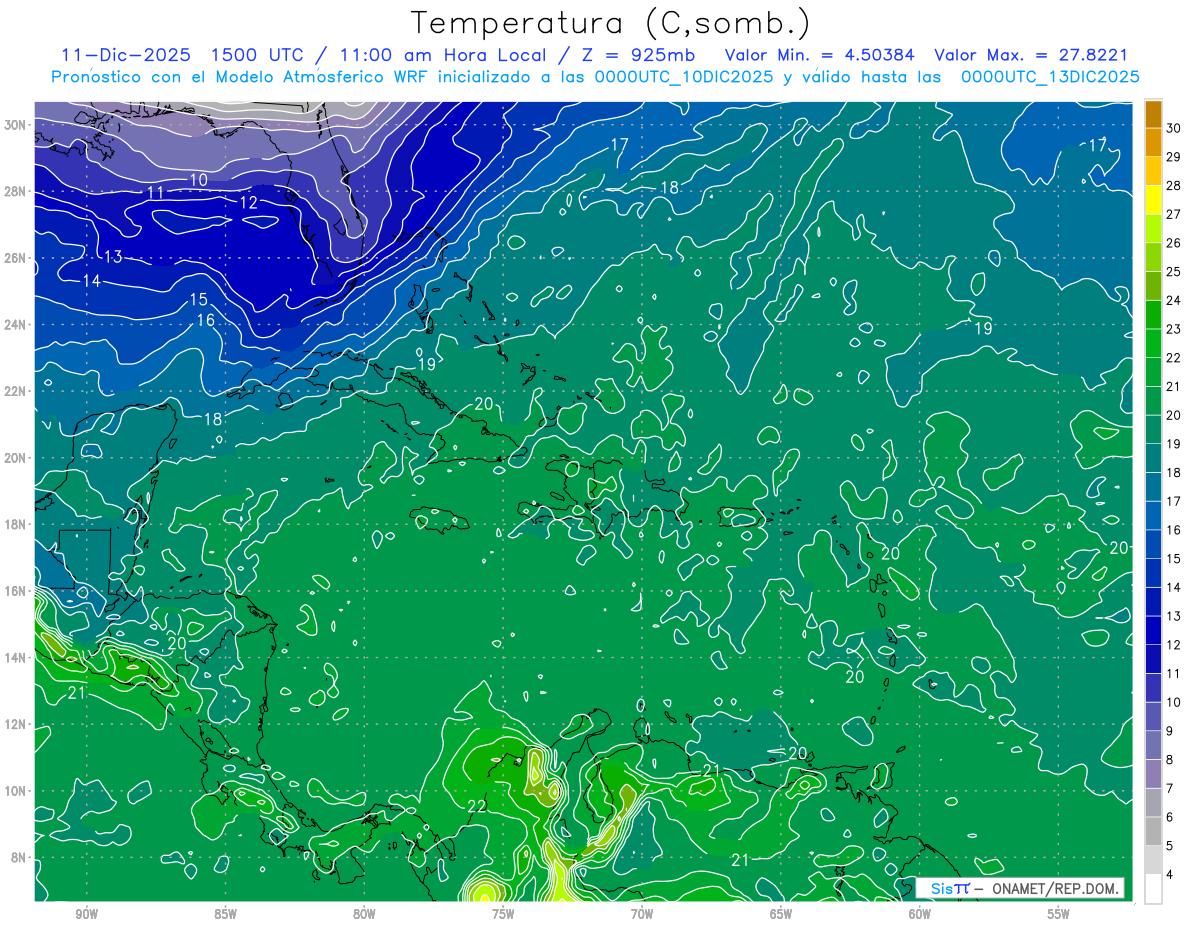Click the forecast end '0000UTC_13DIC2025' text
This screenshot has height=927, width=1200.
(x=1050, y=77)
